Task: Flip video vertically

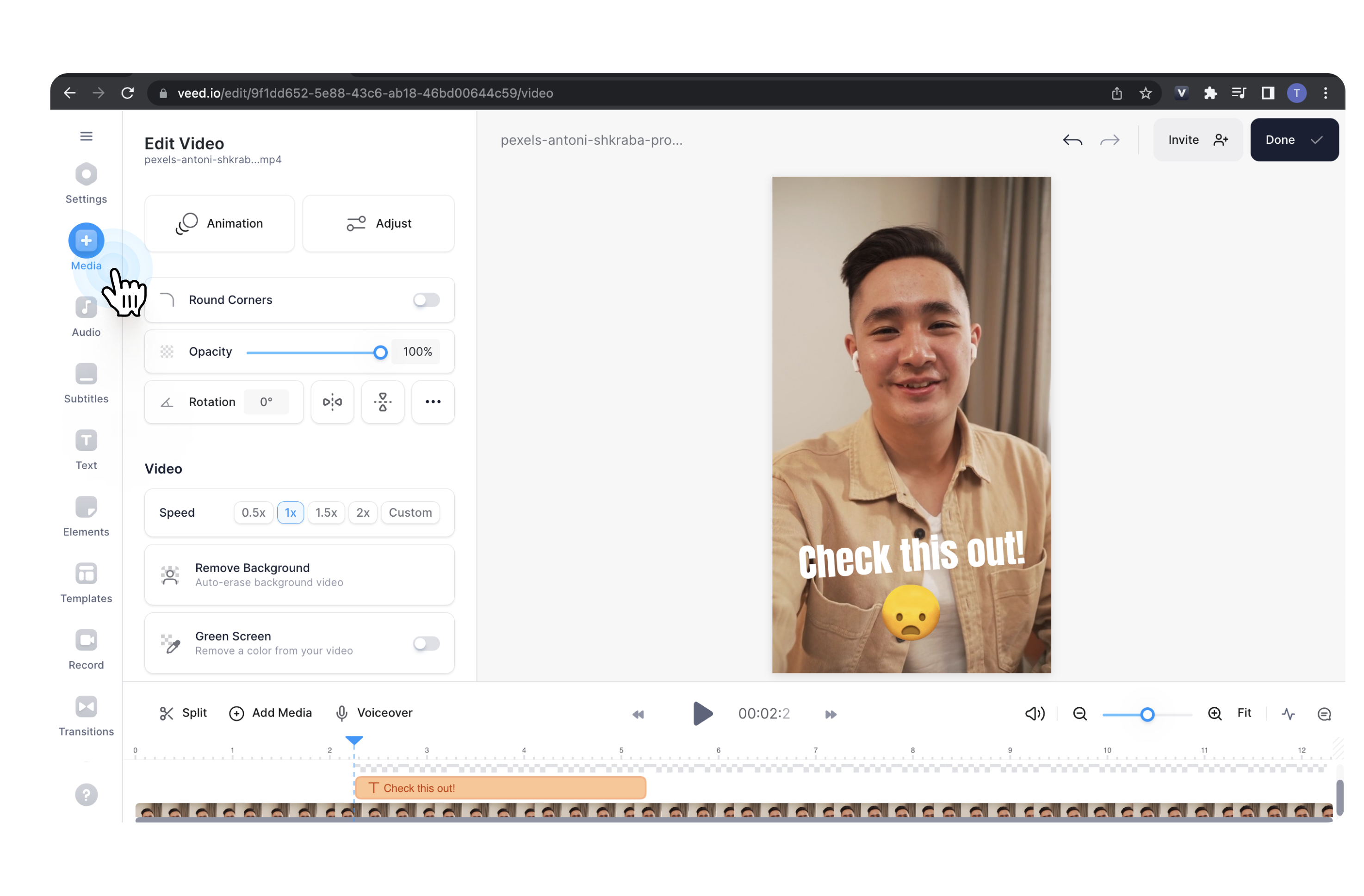Action: click(x=383, y=402)
